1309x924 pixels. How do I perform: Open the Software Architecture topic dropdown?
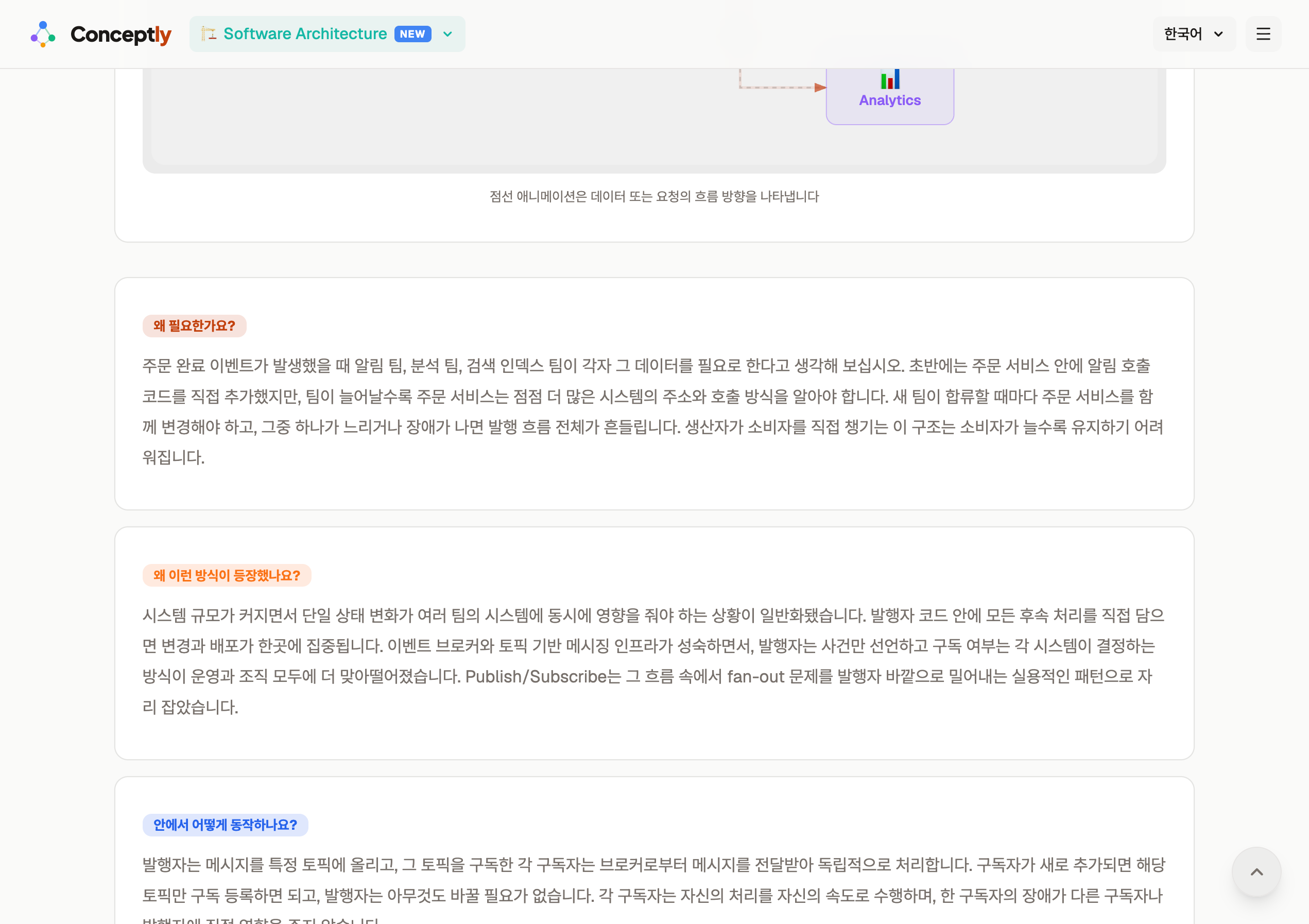coord(328,34)
